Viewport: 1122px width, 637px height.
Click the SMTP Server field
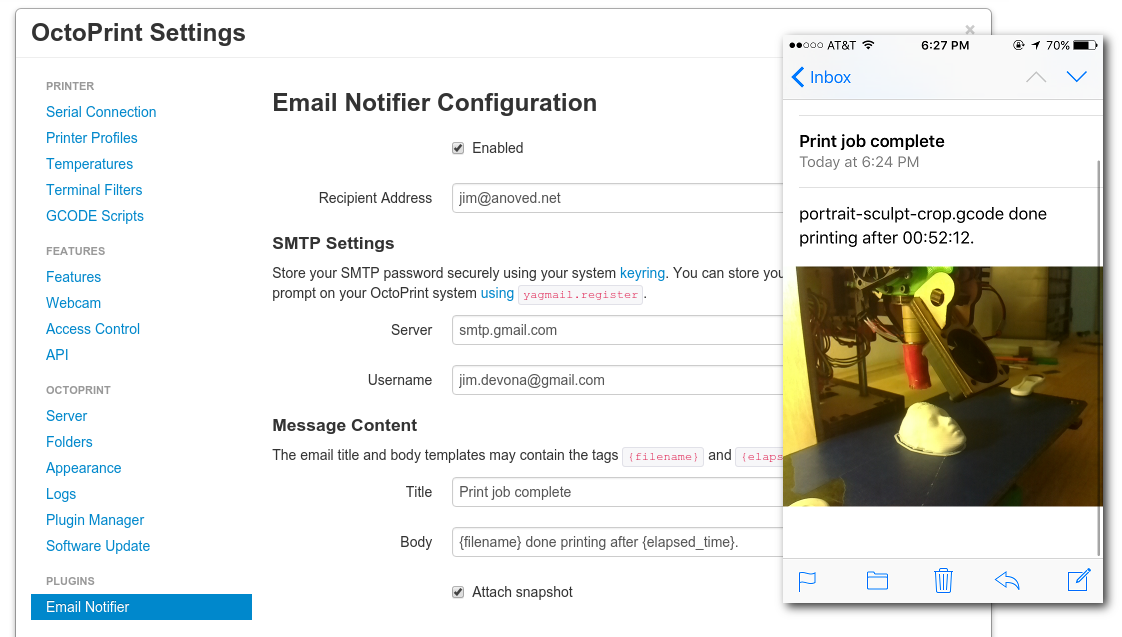click(618, 330)
